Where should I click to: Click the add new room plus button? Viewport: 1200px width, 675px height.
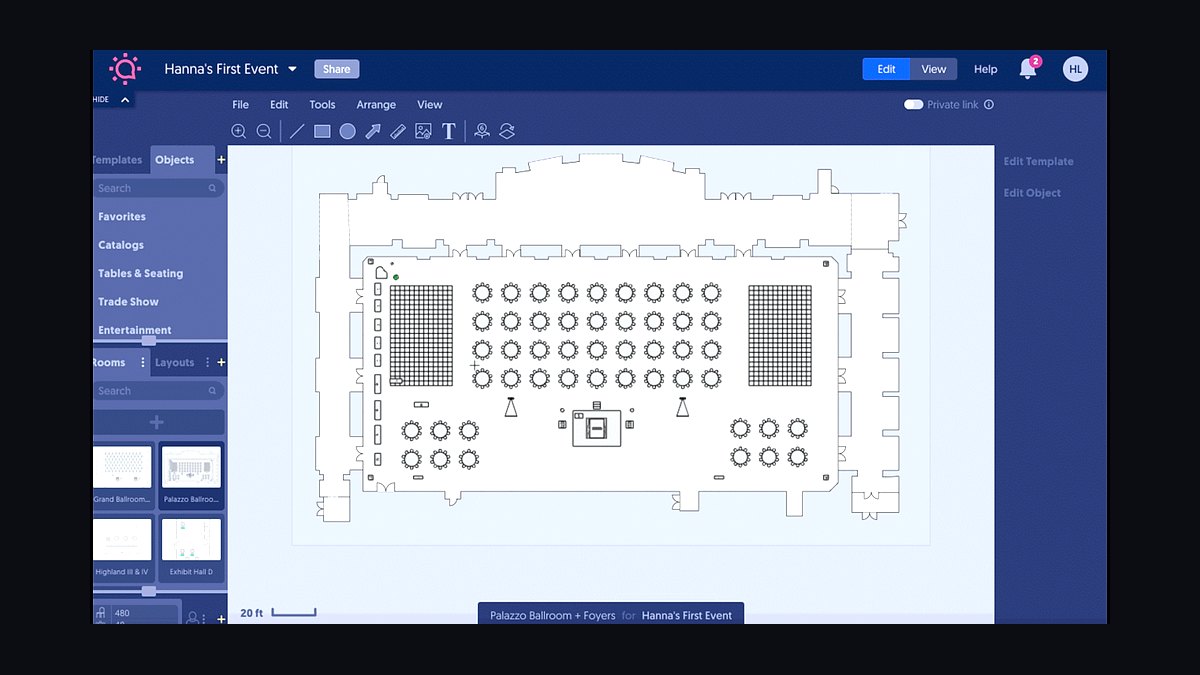[159, 422]
